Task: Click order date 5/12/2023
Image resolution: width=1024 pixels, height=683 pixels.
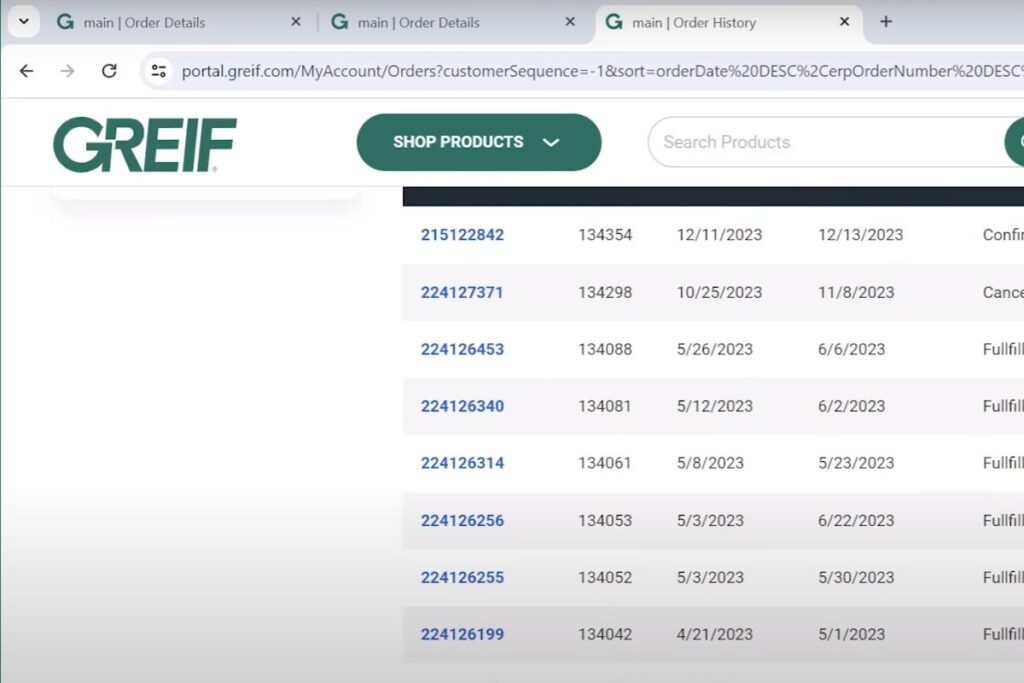Action: pyautogui.click(x=714, y=406)
